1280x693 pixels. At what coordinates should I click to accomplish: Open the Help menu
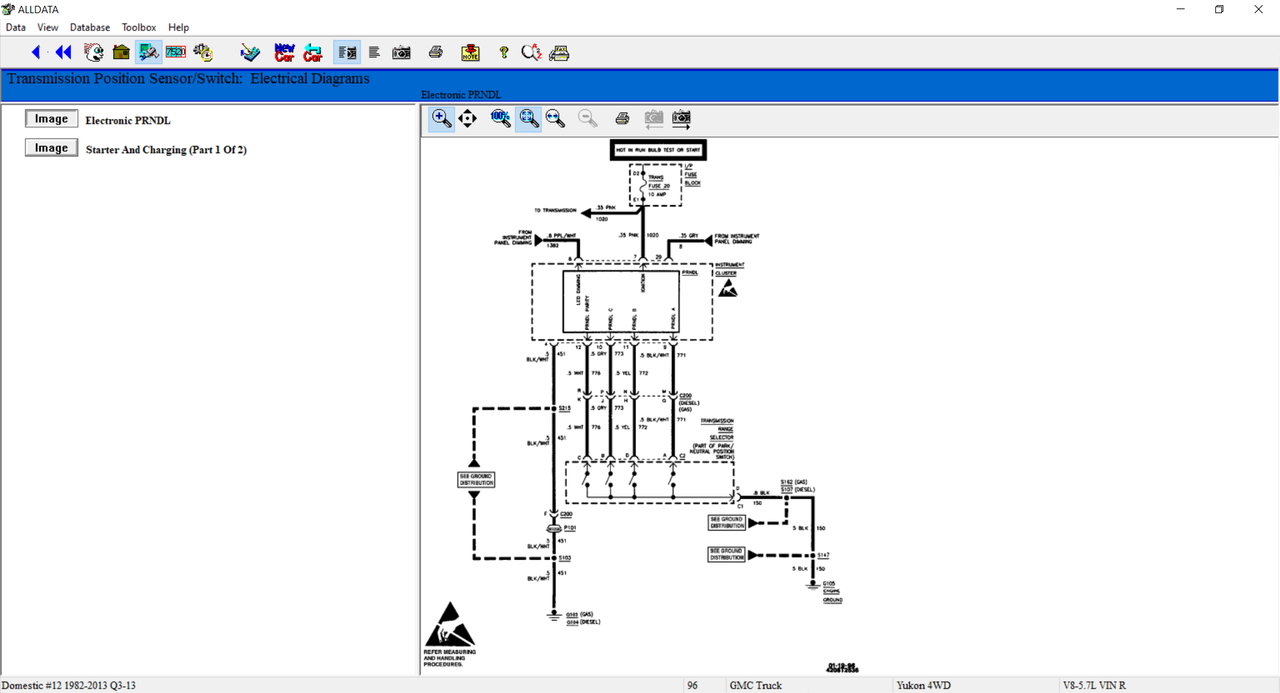coord(178,27)
